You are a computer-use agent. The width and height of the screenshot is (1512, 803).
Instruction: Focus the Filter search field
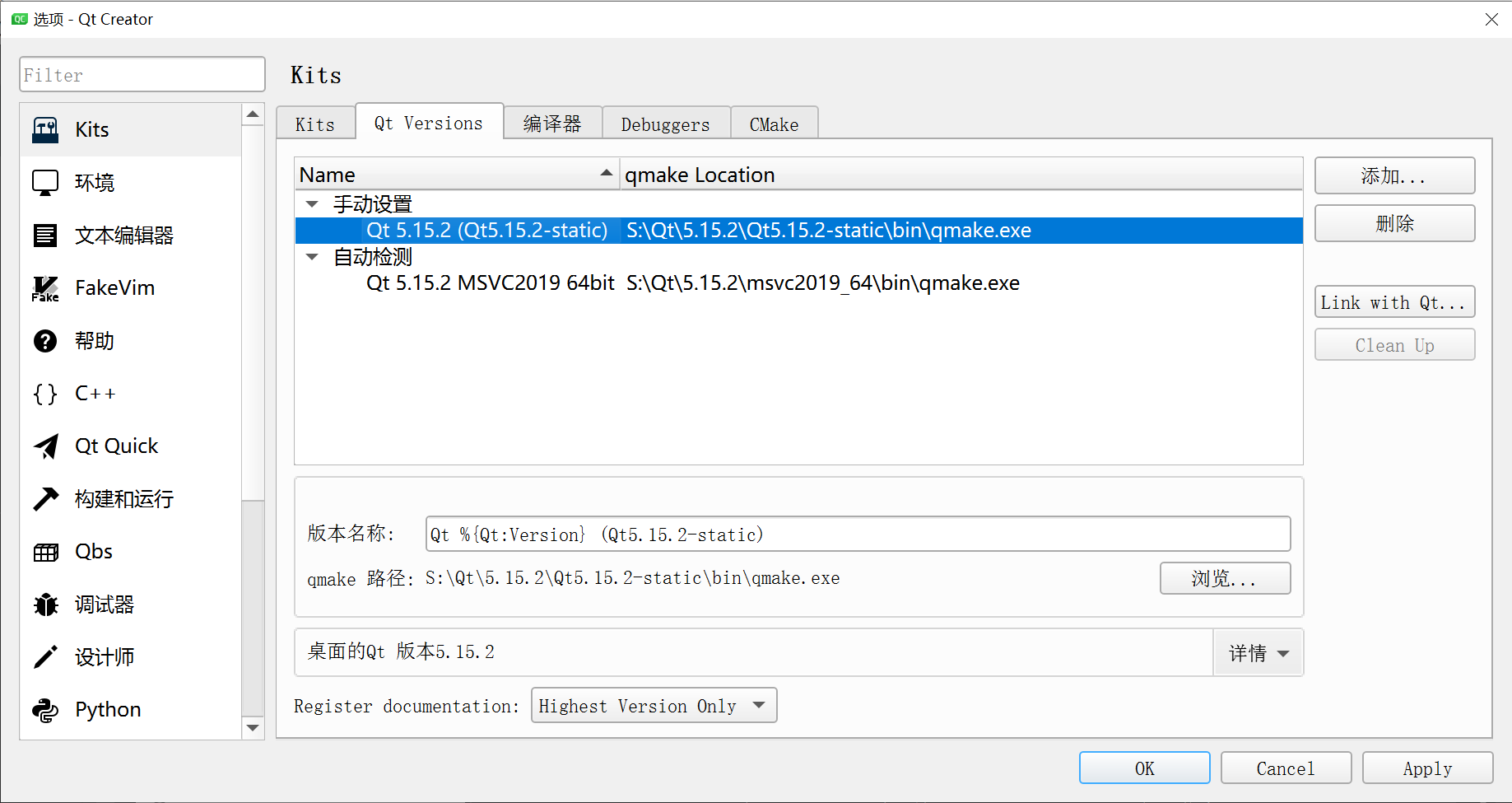click(x=142, y=75)
